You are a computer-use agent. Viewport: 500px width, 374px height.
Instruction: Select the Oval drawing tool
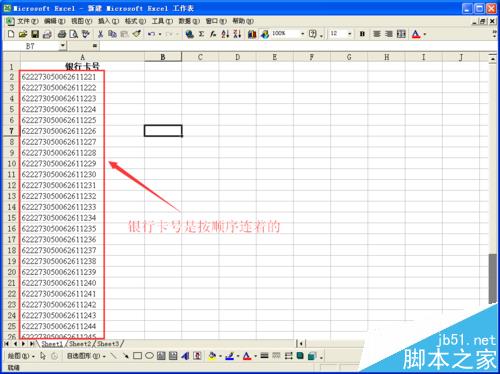tap(149, 356)
